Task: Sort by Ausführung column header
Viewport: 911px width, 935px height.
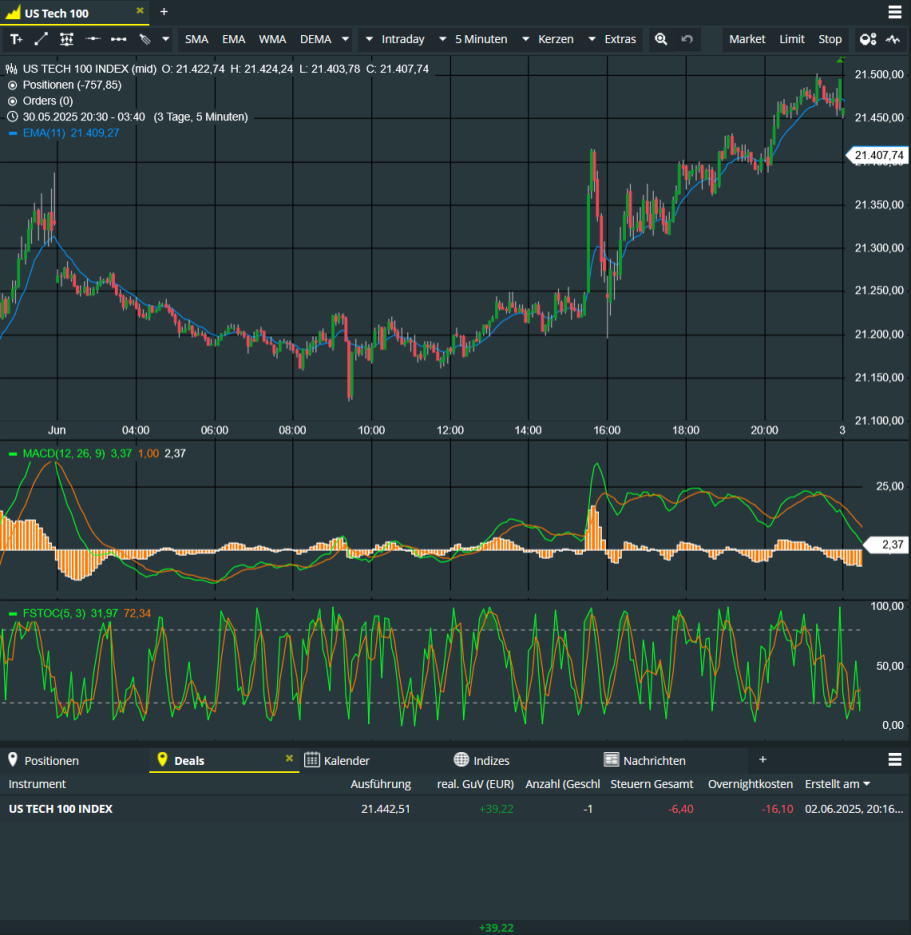Action: pyautogui.click(x=380, y=784)
